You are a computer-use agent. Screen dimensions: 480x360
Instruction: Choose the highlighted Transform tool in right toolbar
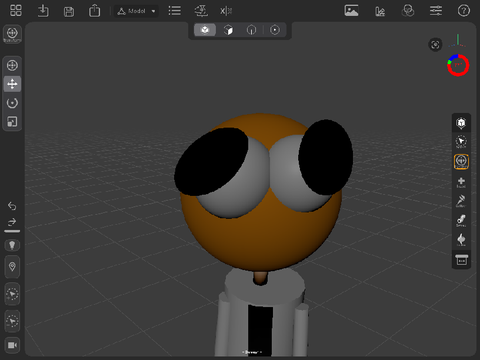461,162
